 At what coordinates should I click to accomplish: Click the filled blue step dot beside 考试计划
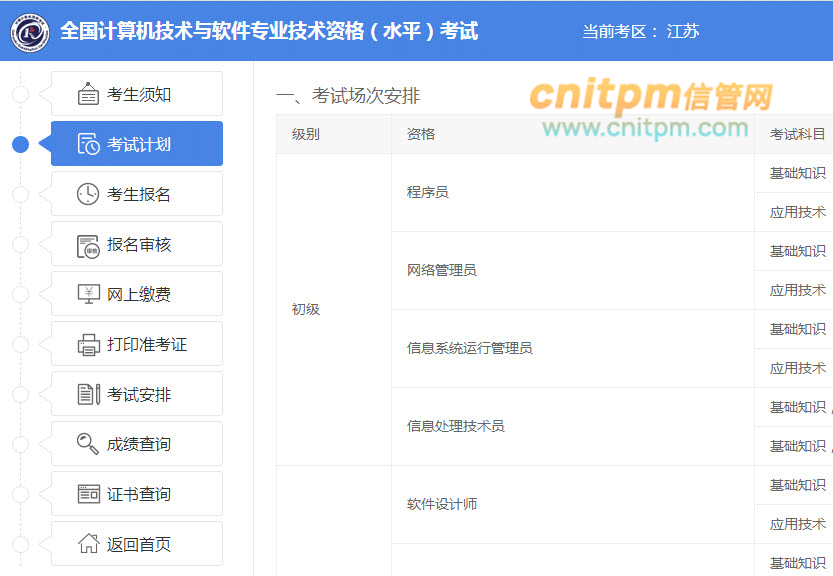pos(20,143)
